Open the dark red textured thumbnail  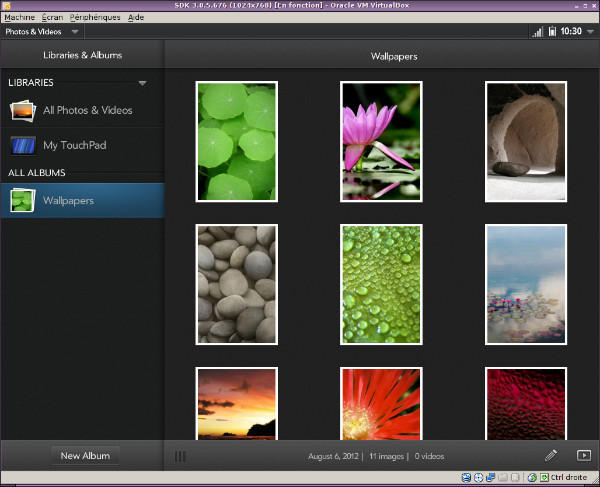[x=526, y=403]
